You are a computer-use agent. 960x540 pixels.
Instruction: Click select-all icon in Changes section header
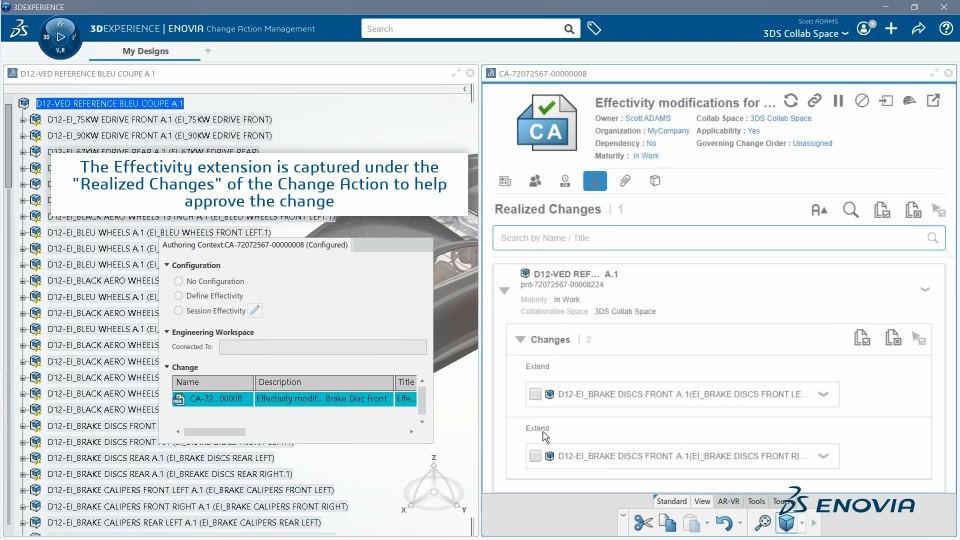(x=862, y=337)
